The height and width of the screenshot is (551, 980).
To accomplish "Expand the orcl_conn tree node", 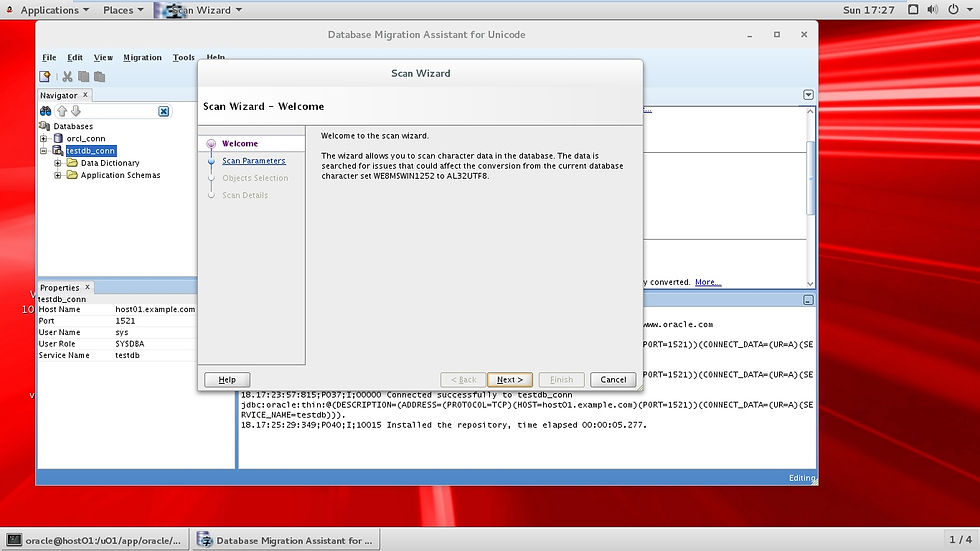I will [x=44, y=138].
